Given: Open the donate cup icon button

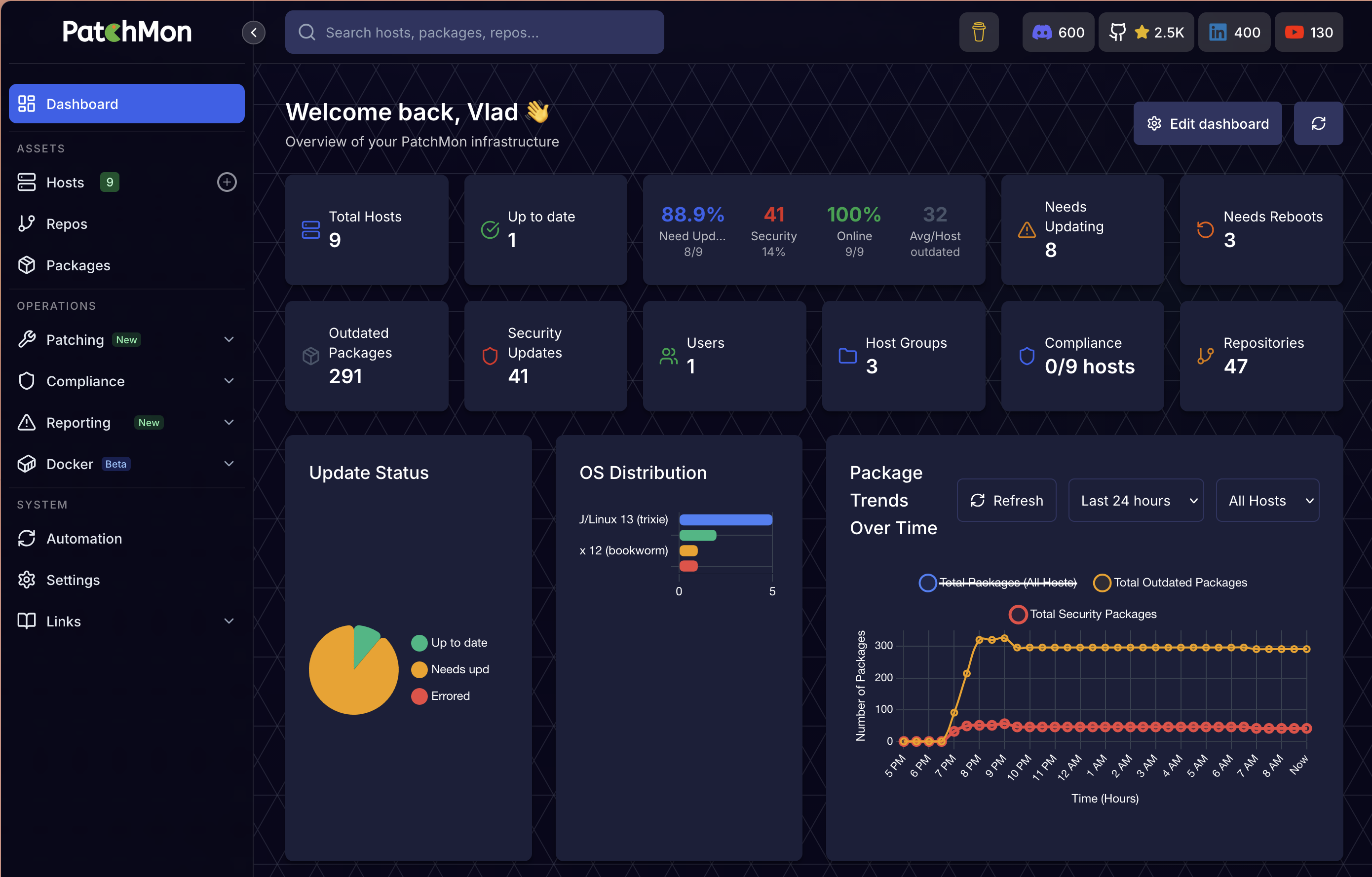Looking at the screenshot, I should tap(978, 32).
